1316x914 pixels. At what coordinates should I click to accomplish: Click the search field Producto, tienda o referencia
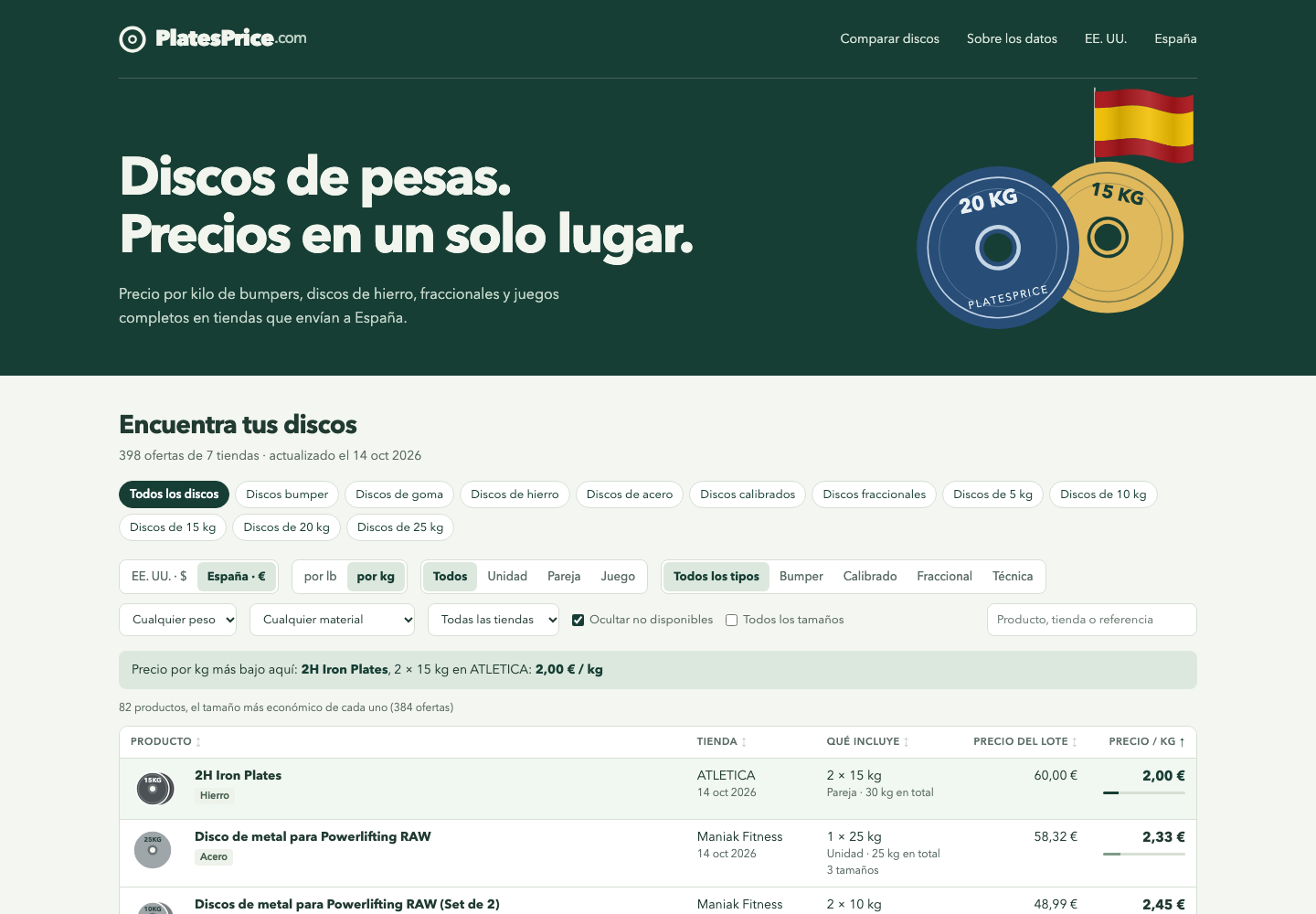tap(1092, 620)
